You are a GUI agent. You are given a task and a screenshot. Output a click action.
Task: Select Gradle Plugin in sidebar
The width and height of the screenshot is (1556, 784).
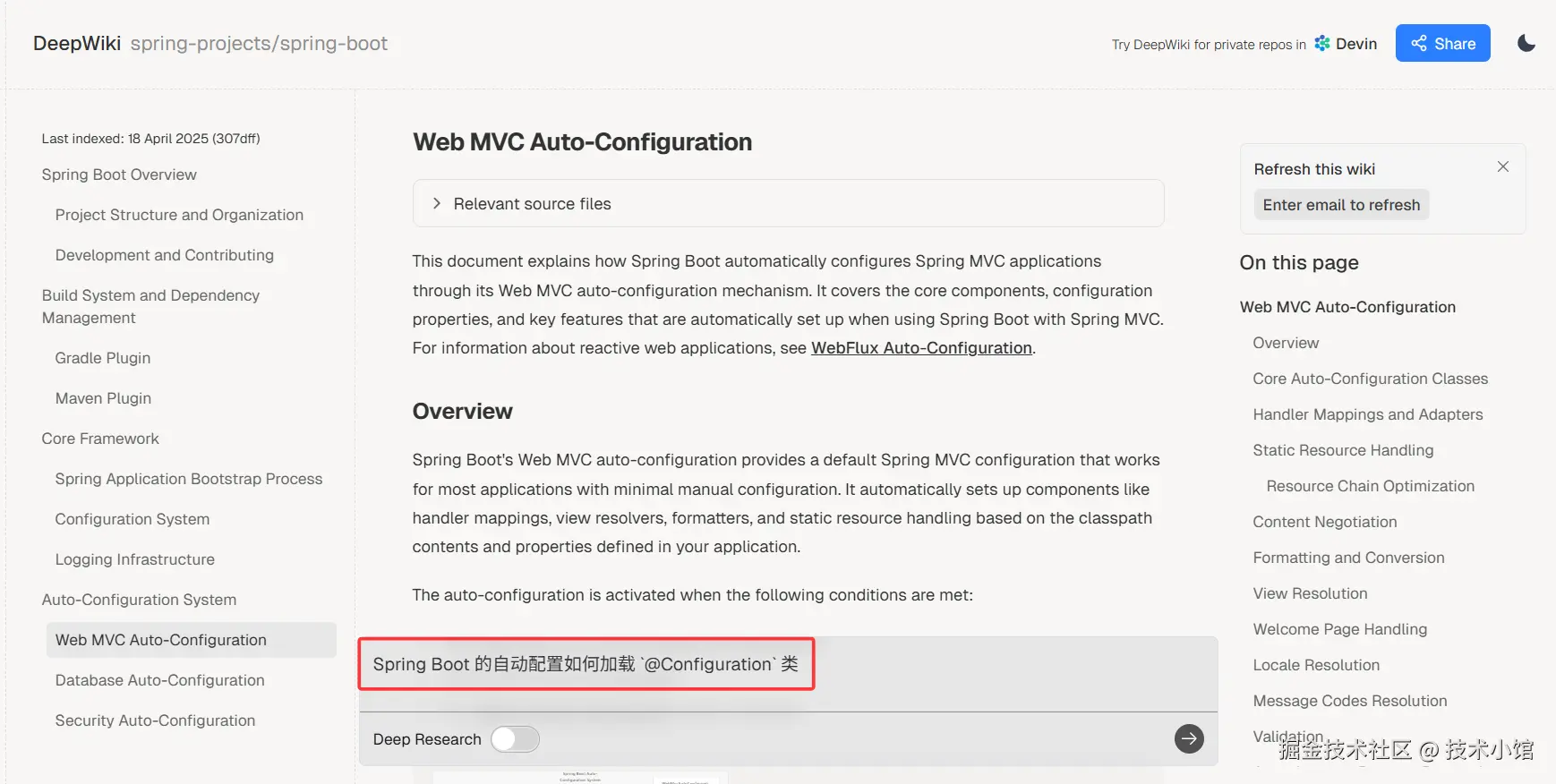point(103,358)
